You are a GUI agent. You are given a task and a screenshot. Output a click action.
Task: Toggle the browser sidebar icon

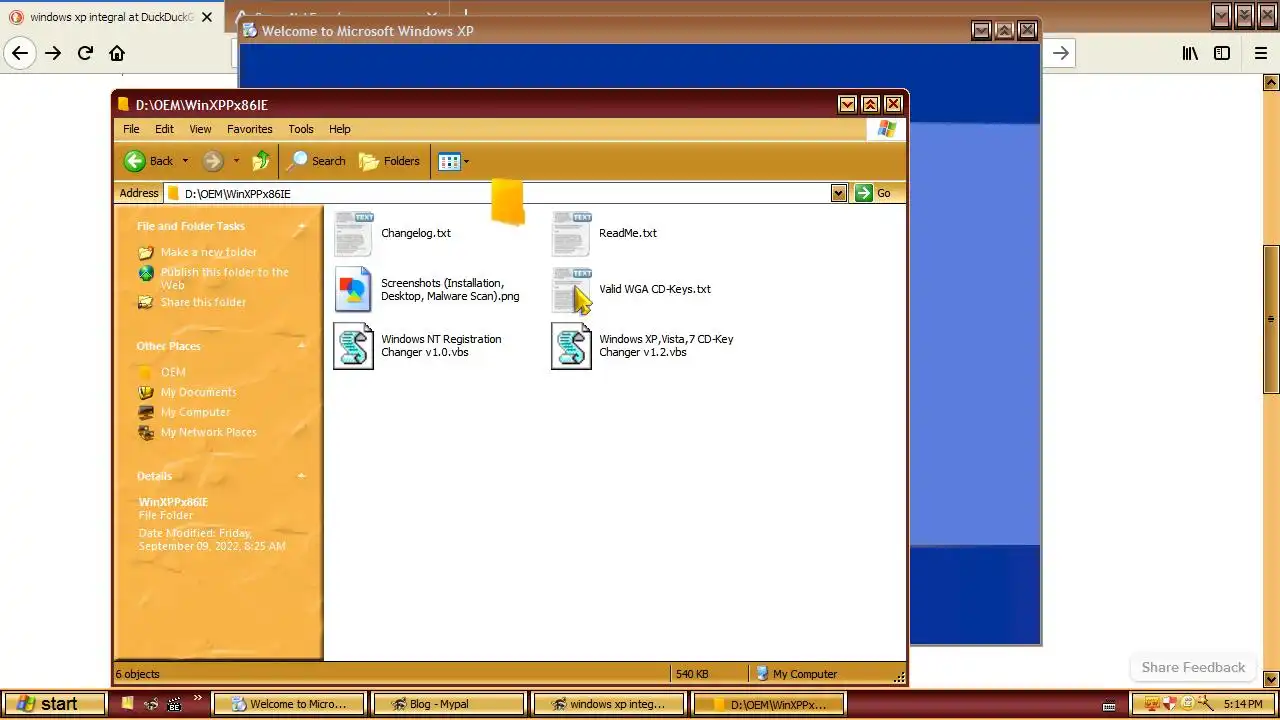1222,53
